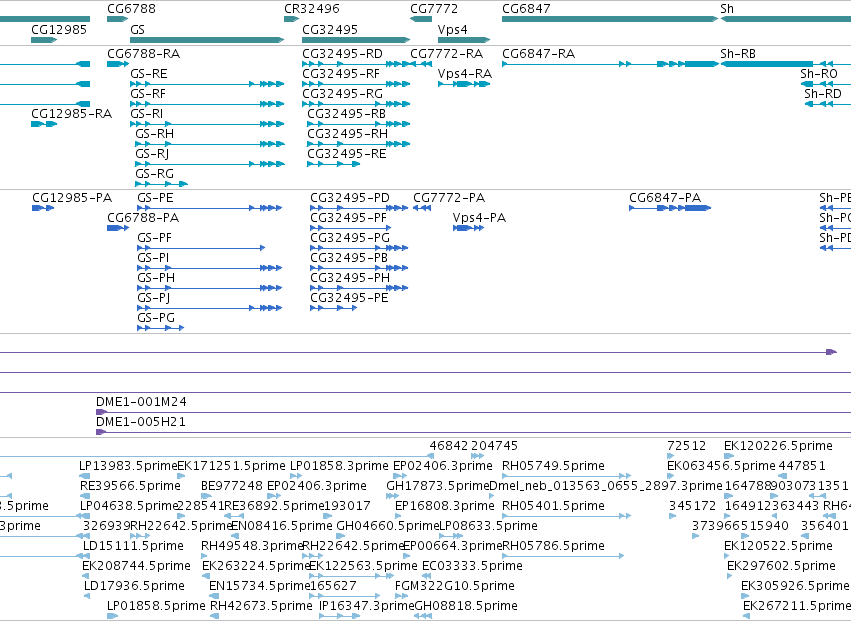This screenshot has width=851, height=621.
Task: Select transcript CG32495-RF
Action: [x=356, y=84]
